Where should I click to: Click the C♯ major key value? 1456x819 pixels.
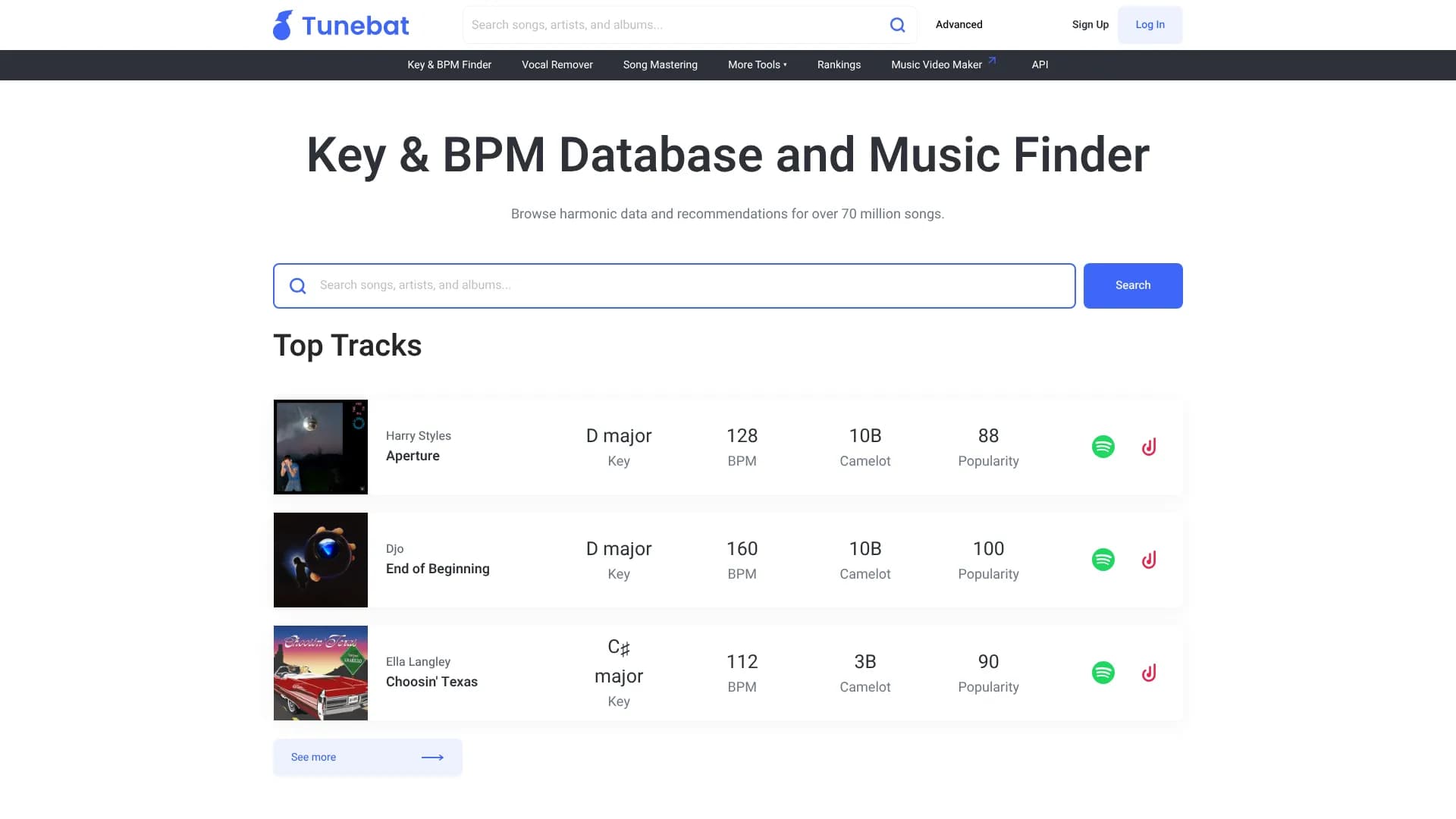click(619, 662)
